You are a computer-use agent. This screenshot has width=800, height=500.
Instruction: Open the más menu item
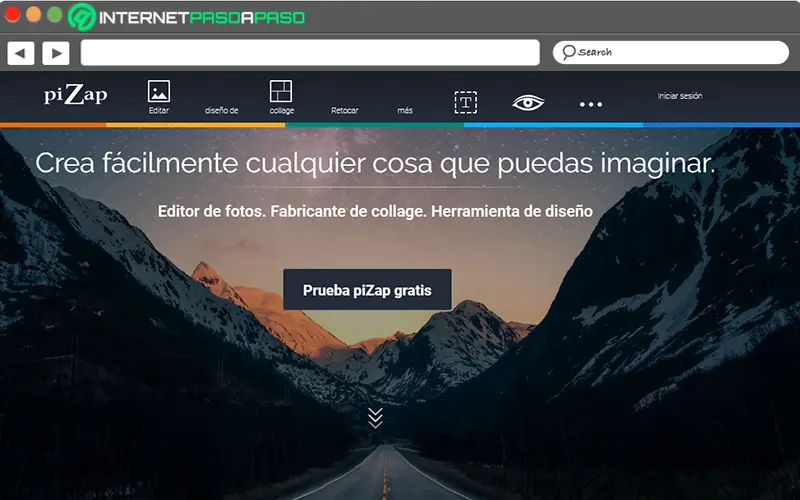point(405,110)
